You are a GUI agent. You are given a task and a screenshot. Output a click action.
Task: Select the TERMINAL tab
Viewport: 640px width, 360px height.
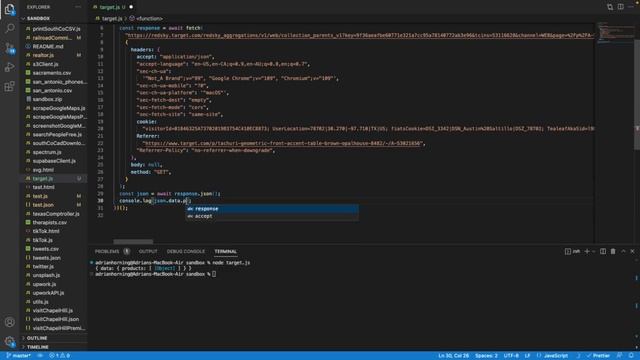click(x=225, y=251)
